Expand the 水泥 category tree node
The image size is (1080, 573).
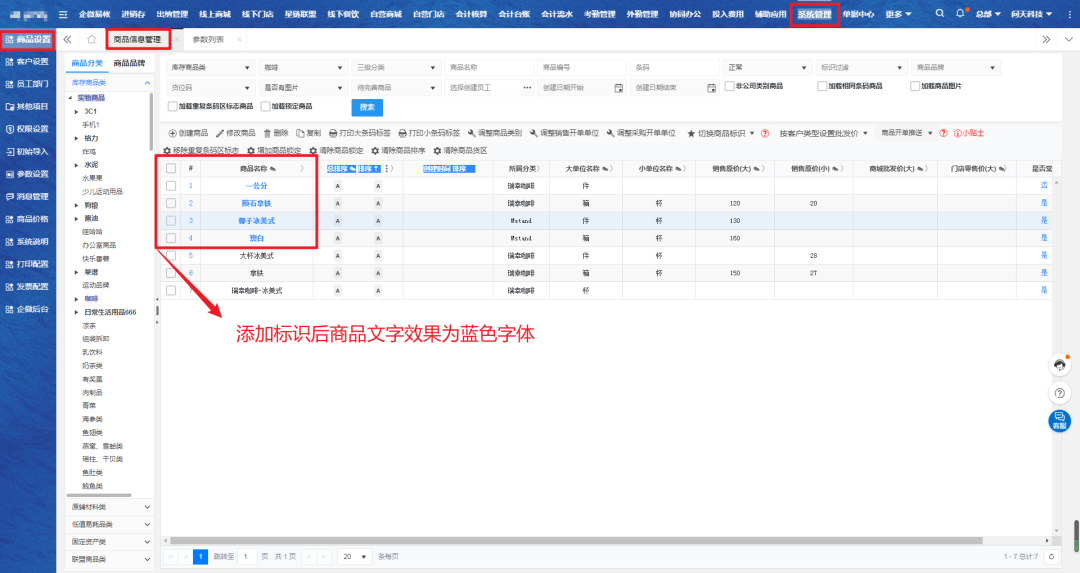77,164
